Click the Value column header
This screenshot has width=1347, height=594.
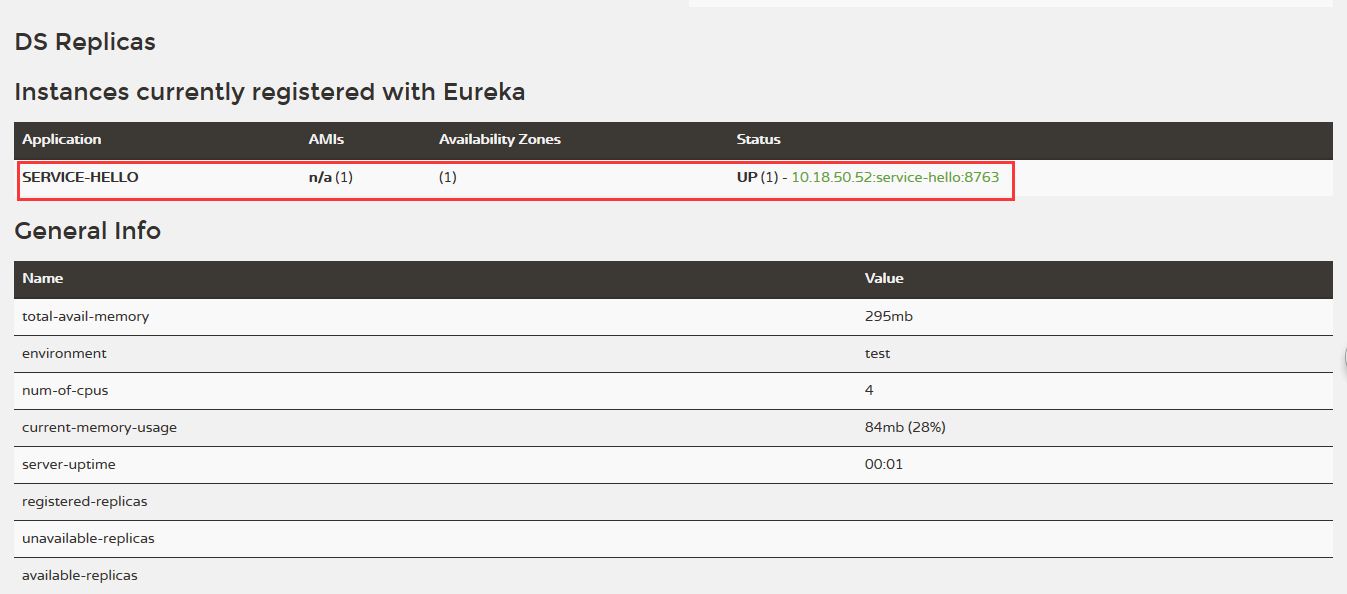(x=884, y=278)
